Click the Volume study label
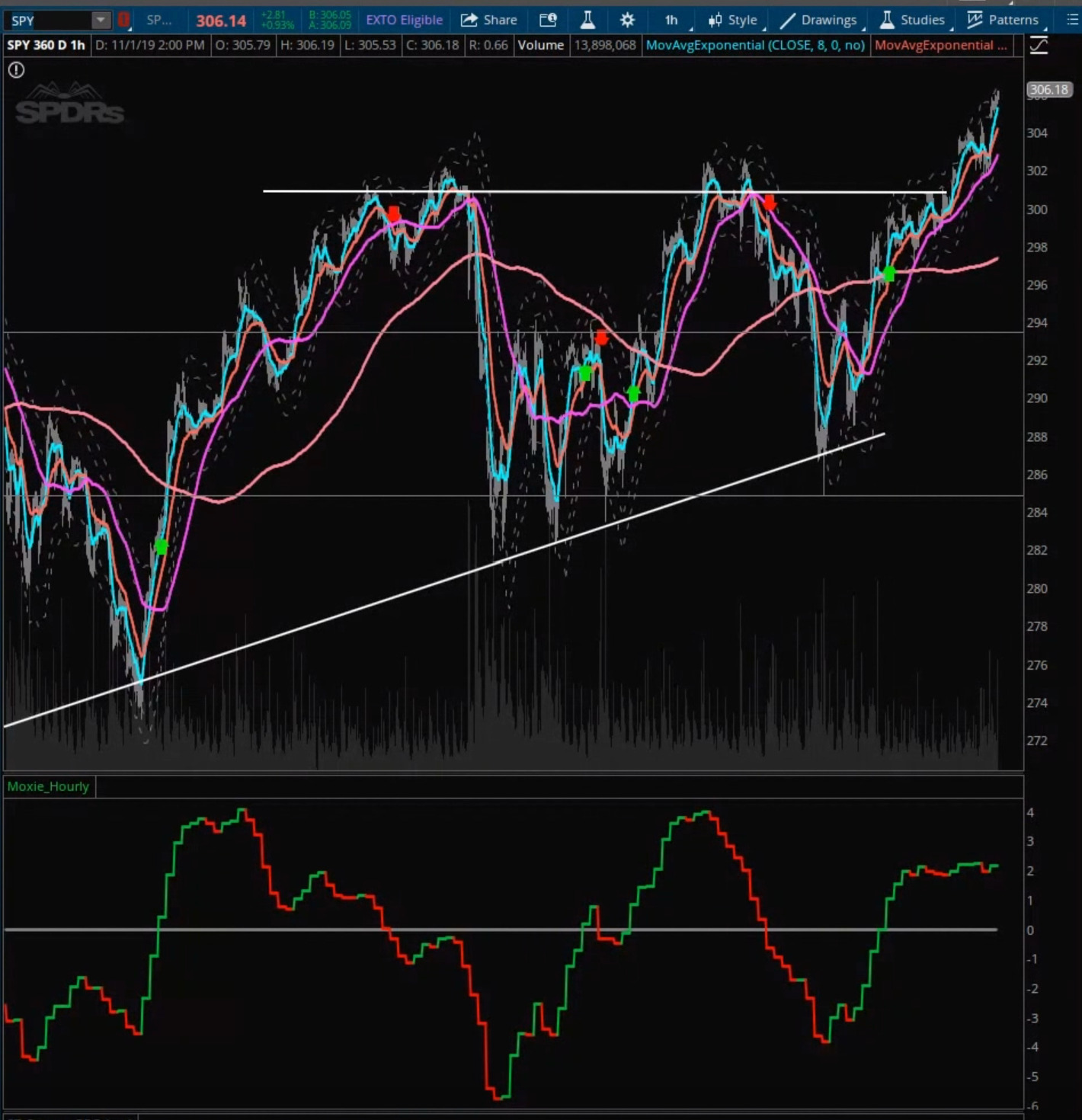Screen dimensions: 1082x1120 [x=541, y=46]
